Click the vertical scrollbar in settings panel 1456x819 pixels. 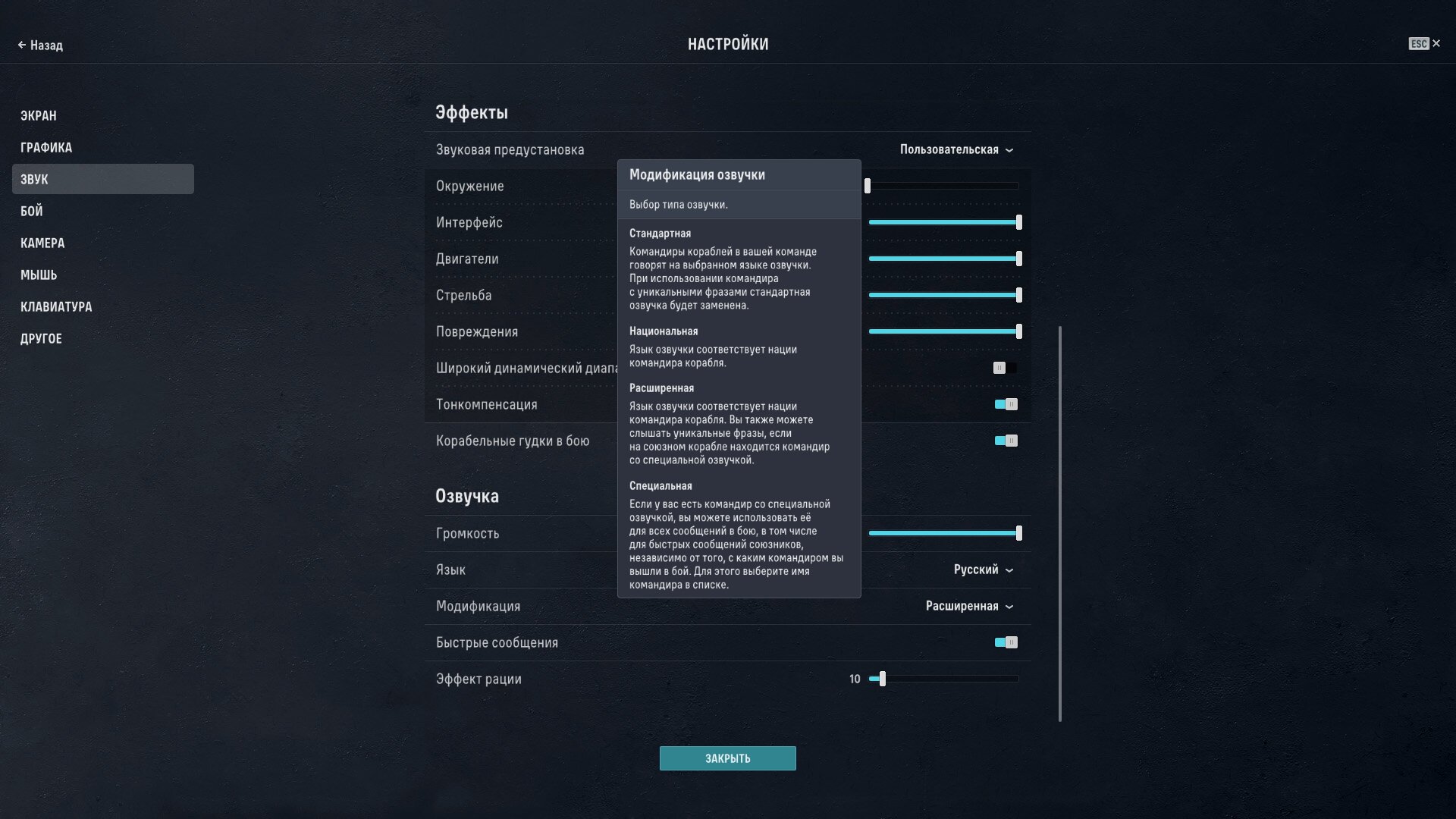pos(1059,523)
